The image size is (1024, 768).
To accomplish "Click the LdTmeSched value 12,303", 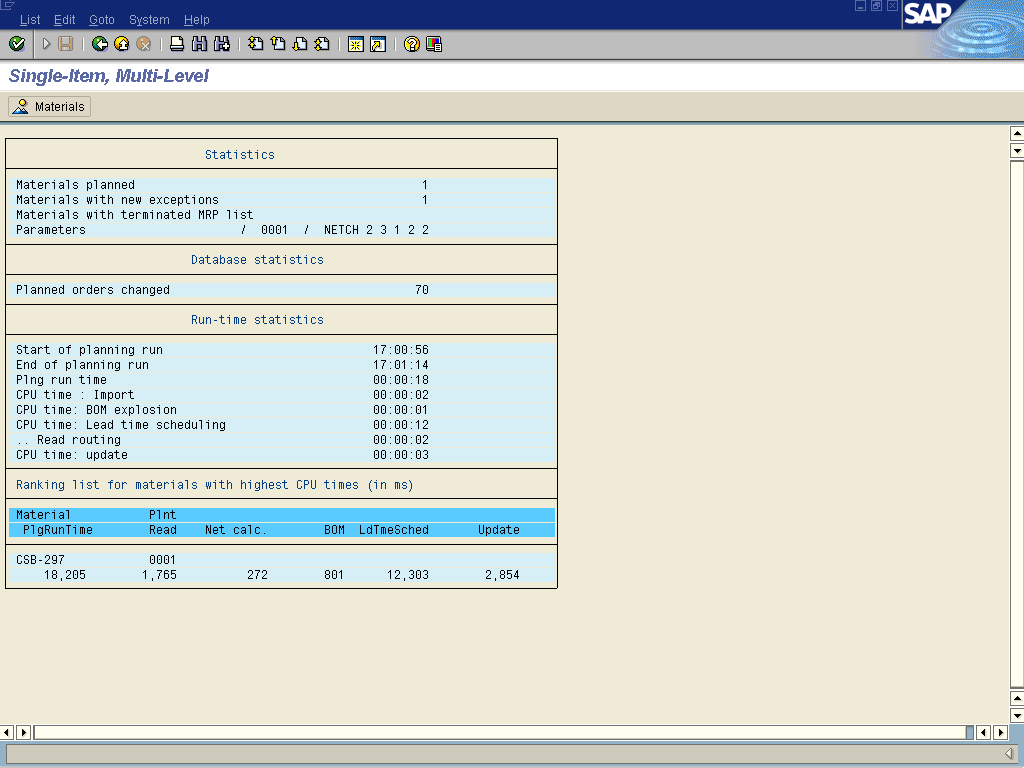I will 408,575.
